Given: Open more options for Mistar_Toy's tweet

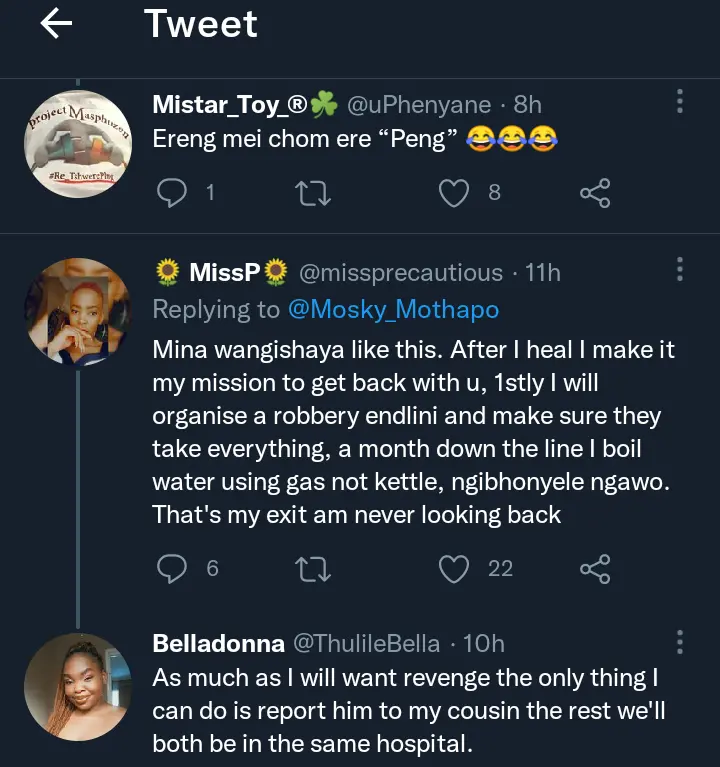Looking at the screenshot, I should click(680, 102).
